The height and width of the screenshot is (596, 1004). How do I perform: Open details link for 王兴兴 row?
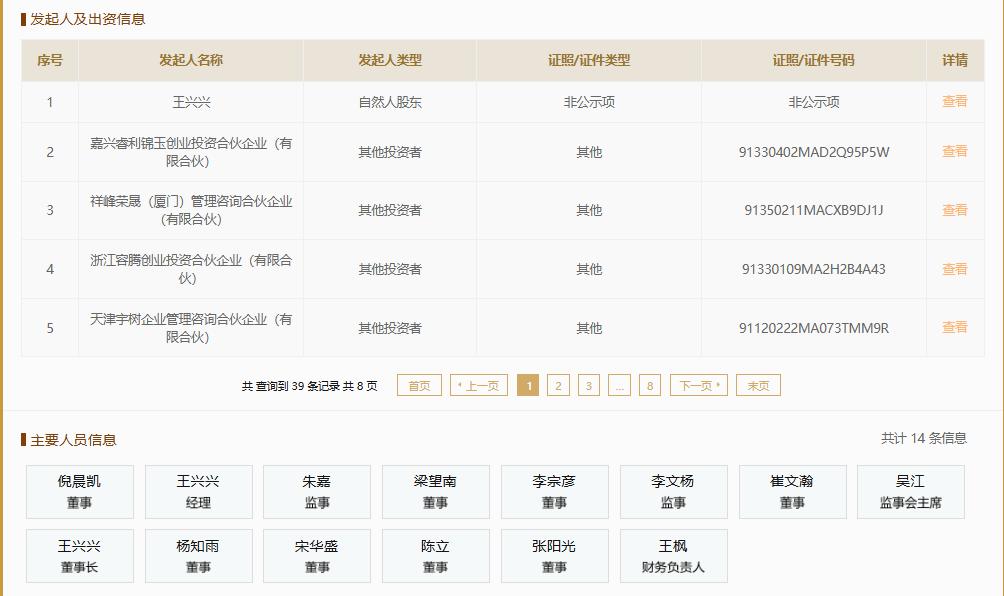coord(954,102)
